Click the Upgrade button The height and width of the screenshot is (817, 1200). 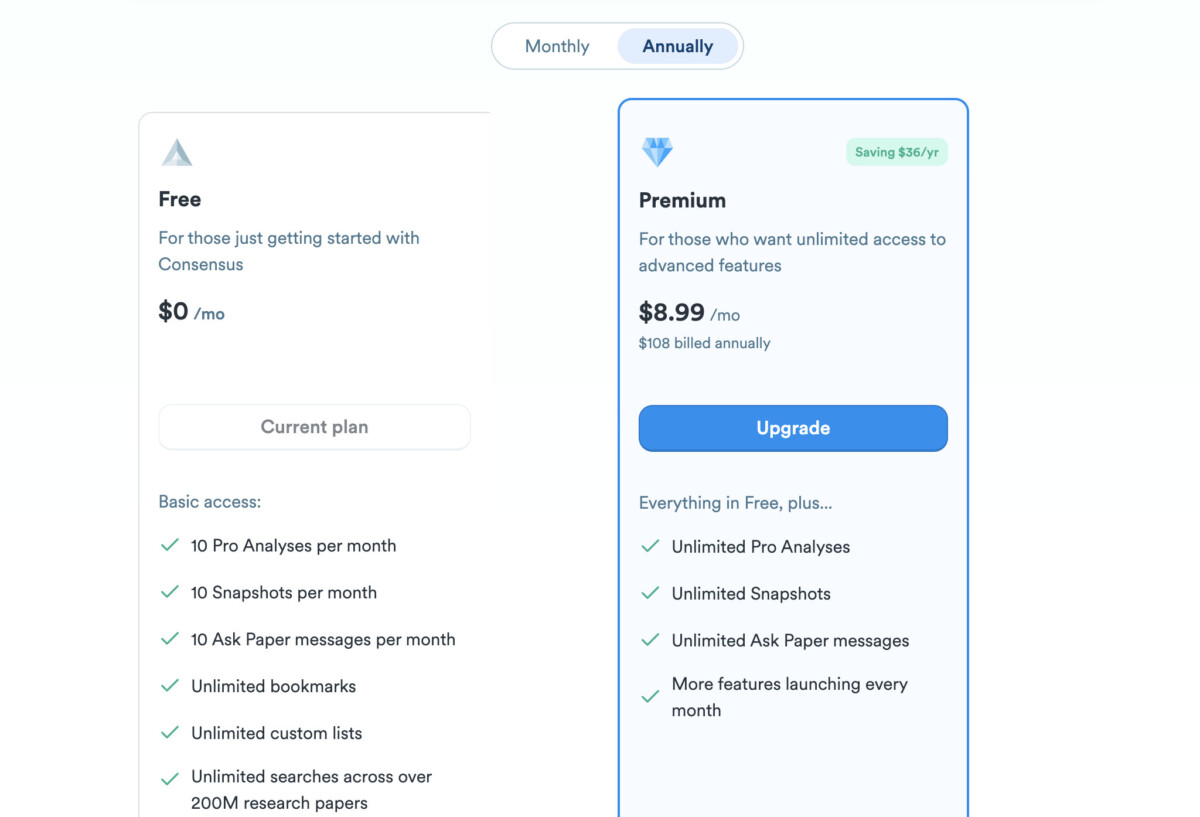click(793, 428)
